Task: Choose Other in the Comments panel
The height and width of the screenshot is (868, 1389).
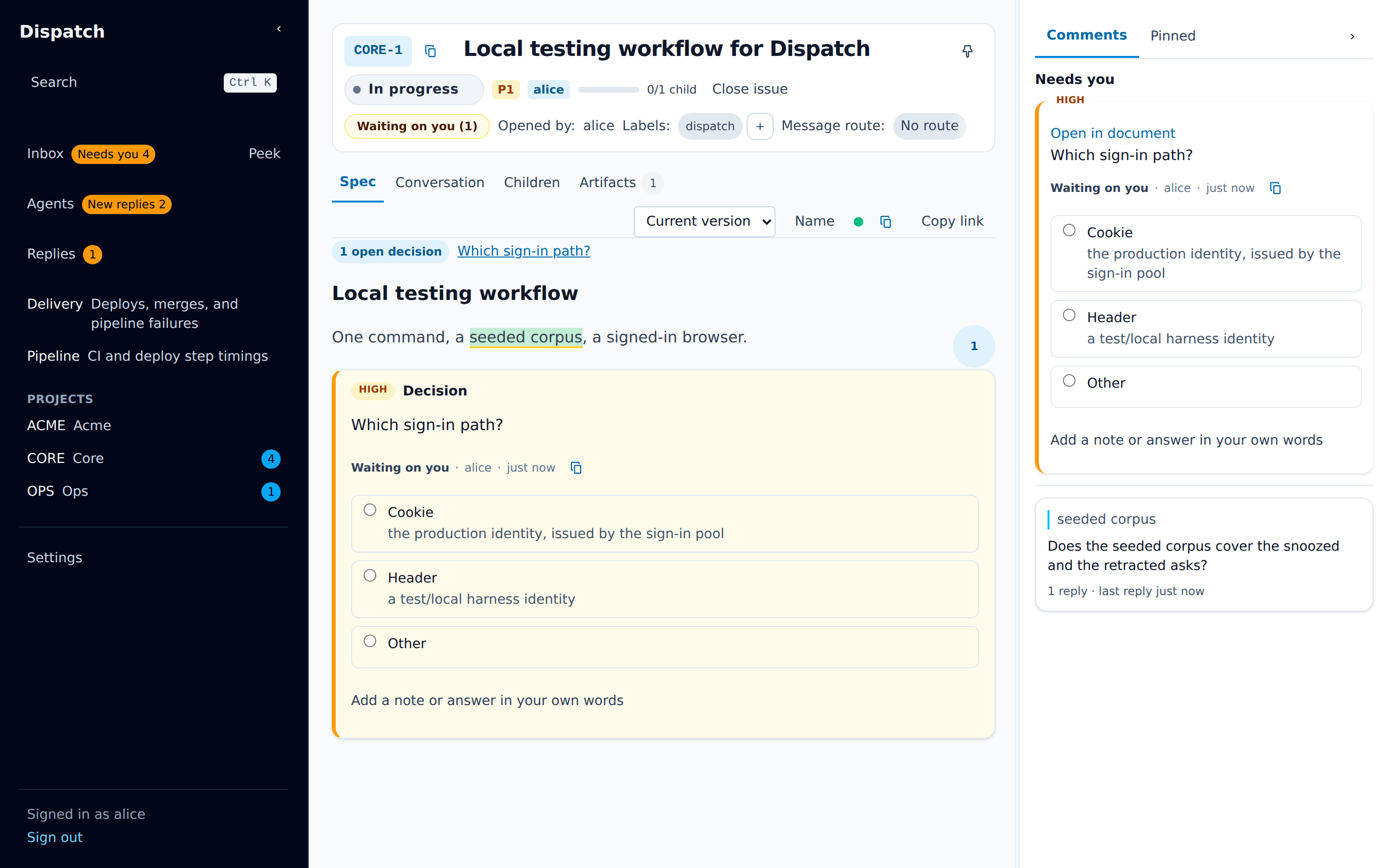Action: tap(1069, 380)
